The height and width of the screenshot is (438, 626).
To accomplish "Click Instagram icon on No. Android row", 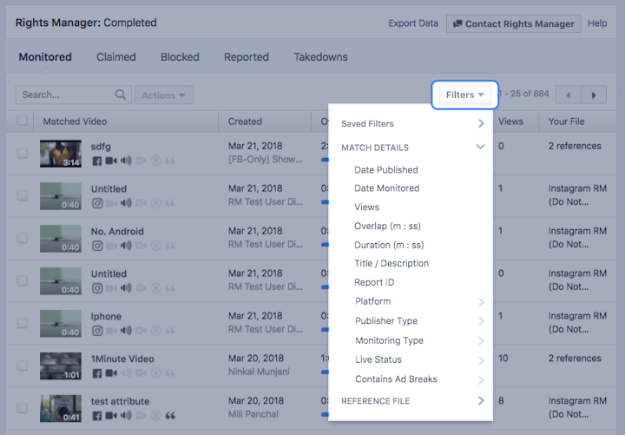I will 97,246.
